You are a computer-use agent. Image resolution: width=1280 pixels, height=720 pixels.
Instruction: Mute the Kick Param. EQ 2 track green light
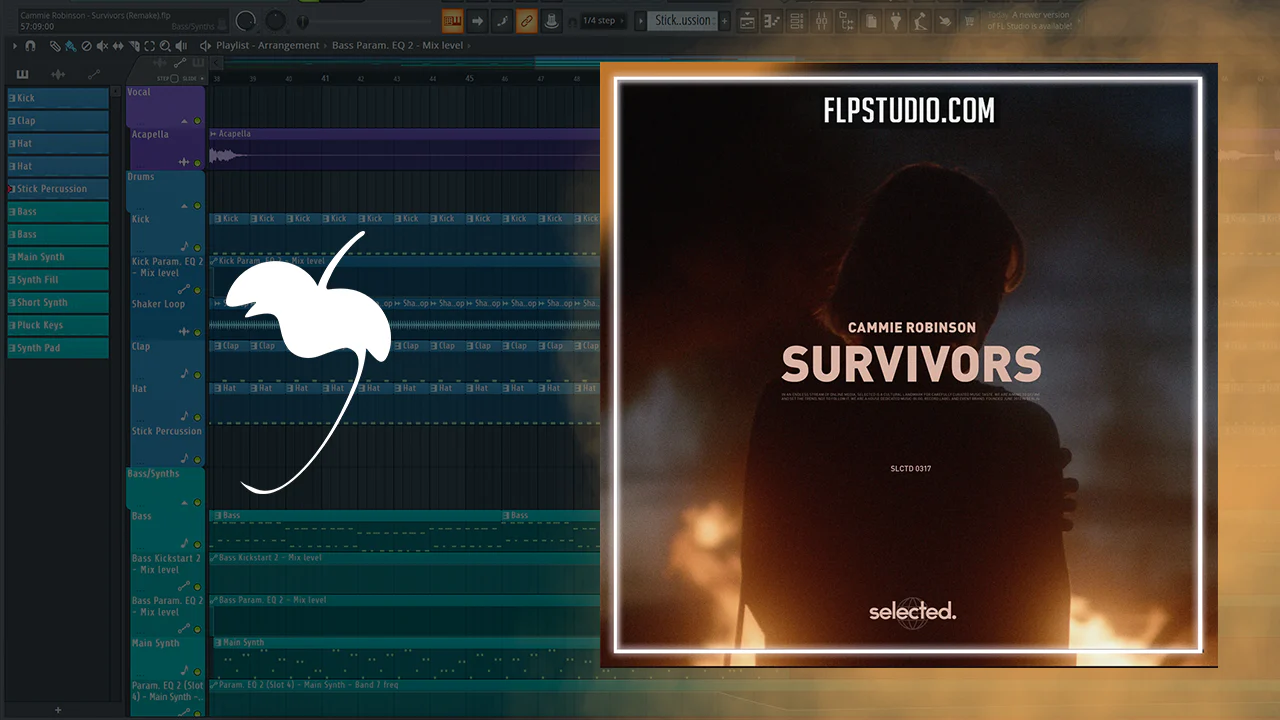pos(197,290)
